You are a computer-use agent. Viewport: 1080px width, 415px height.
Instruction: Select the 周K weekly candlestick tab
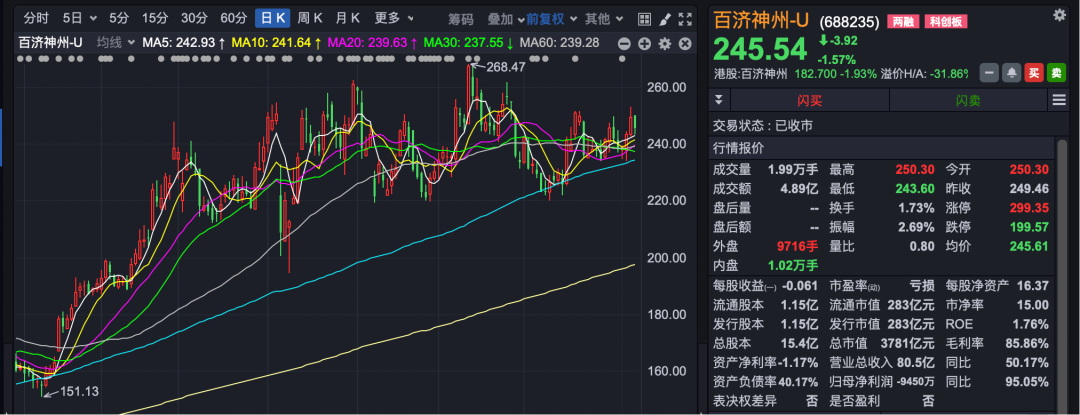point(310,19)
